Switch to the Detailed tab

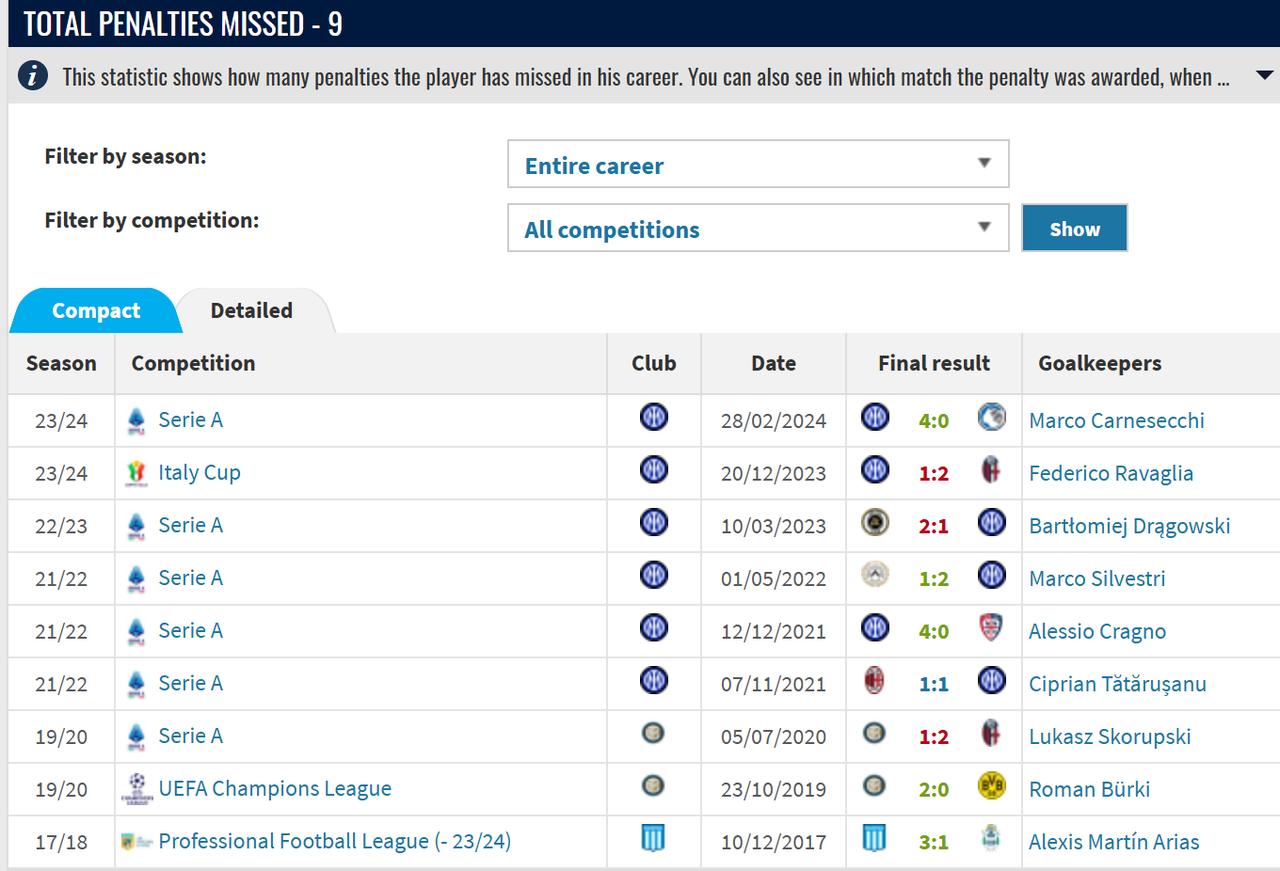tap(252, 311)
